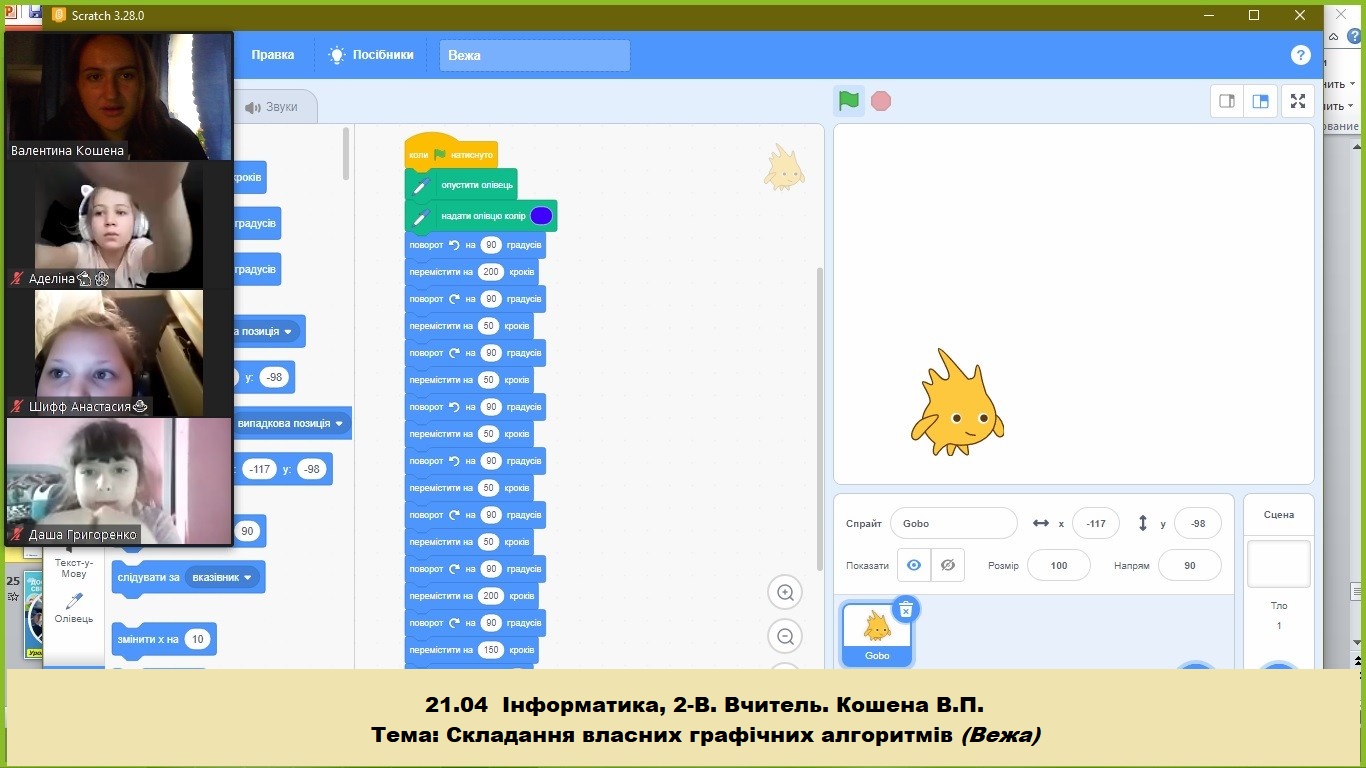
Task: Open Посібники tutorials
Action: pos(372,55)
